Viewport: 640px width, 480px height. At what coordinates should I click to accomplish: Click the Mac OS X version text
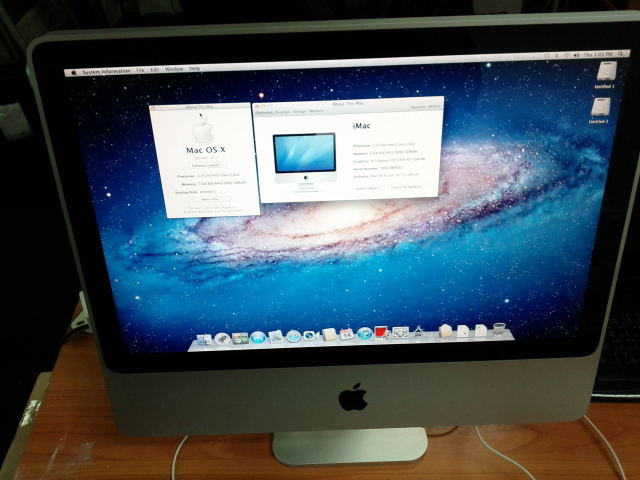[x=206, y=158]
